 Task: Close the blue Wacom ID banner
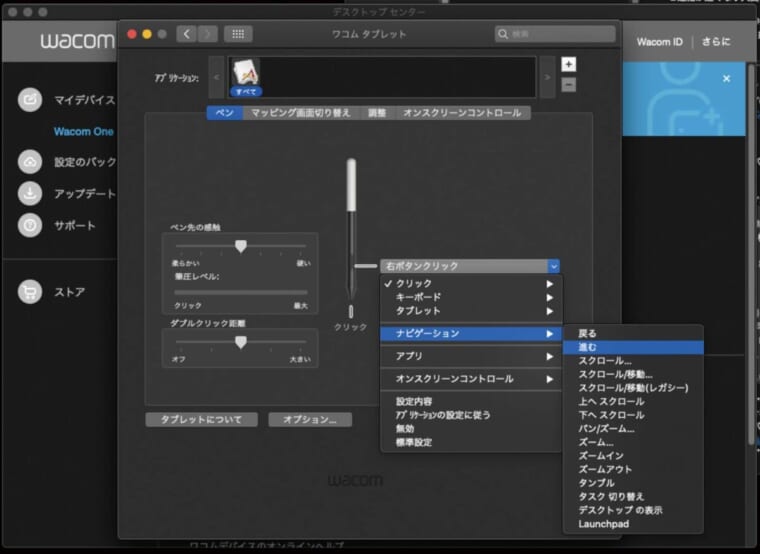point(726,79)
